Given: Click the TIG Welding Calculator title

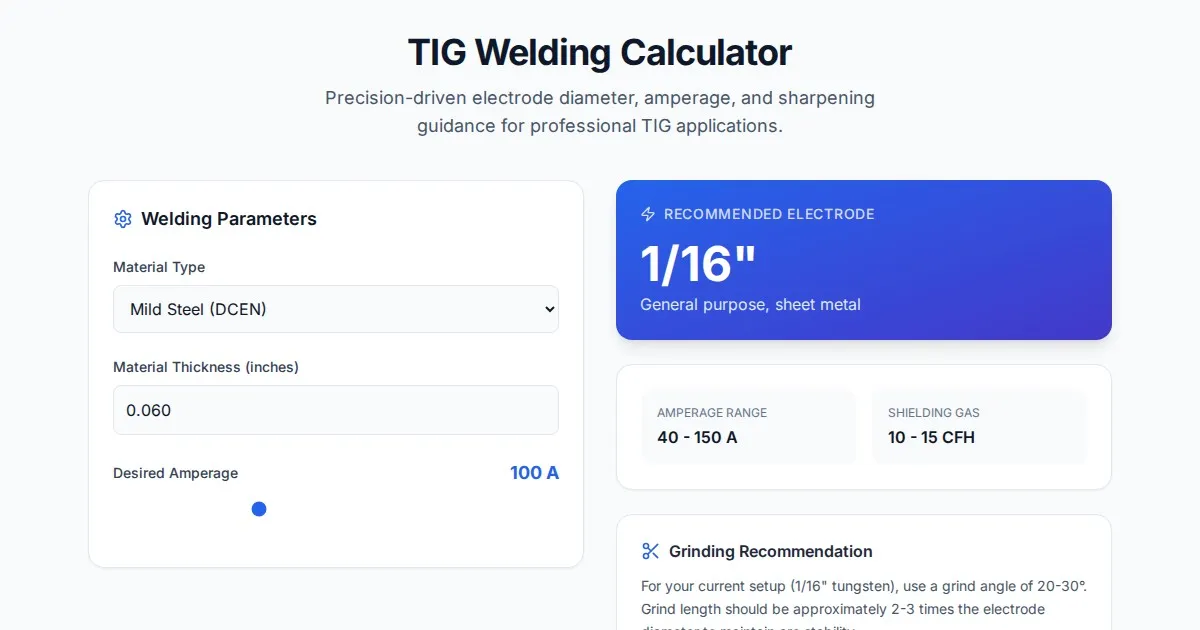Looking at the screenshot, I should pos(600,52).
